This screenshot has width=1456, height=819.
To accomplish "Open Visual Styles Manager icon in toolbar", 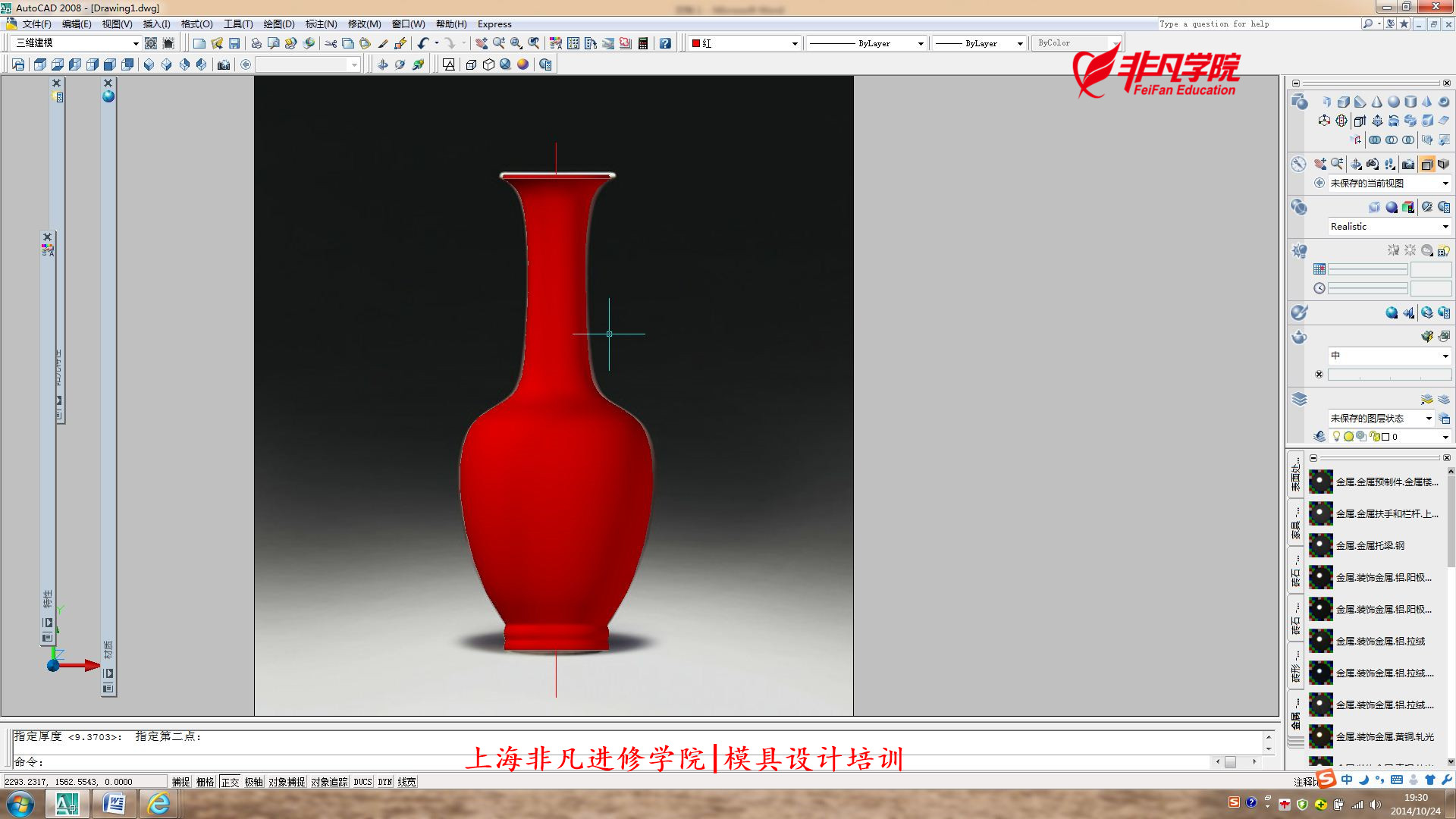I will pyautogui.click(x=545, y=64).
